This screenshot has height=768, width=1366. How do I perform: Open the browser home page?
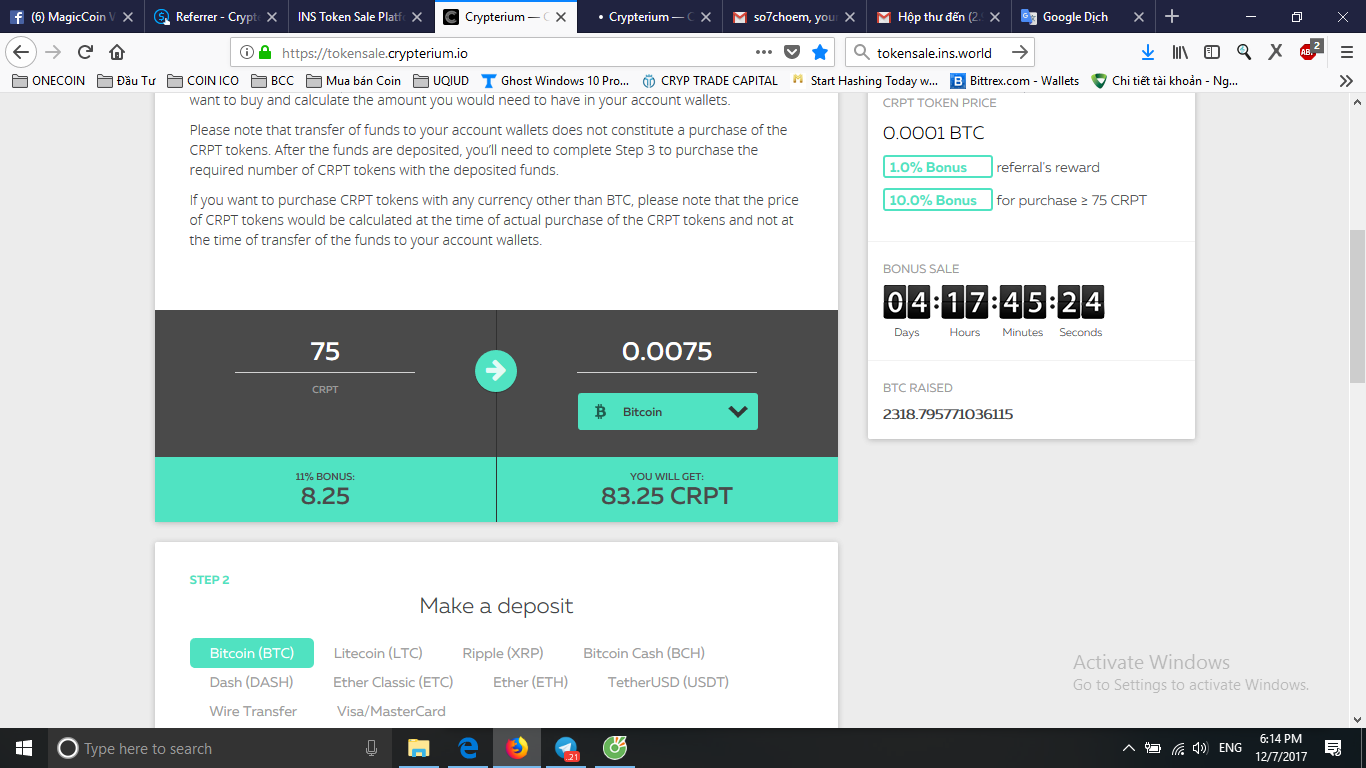coord(117,53)
